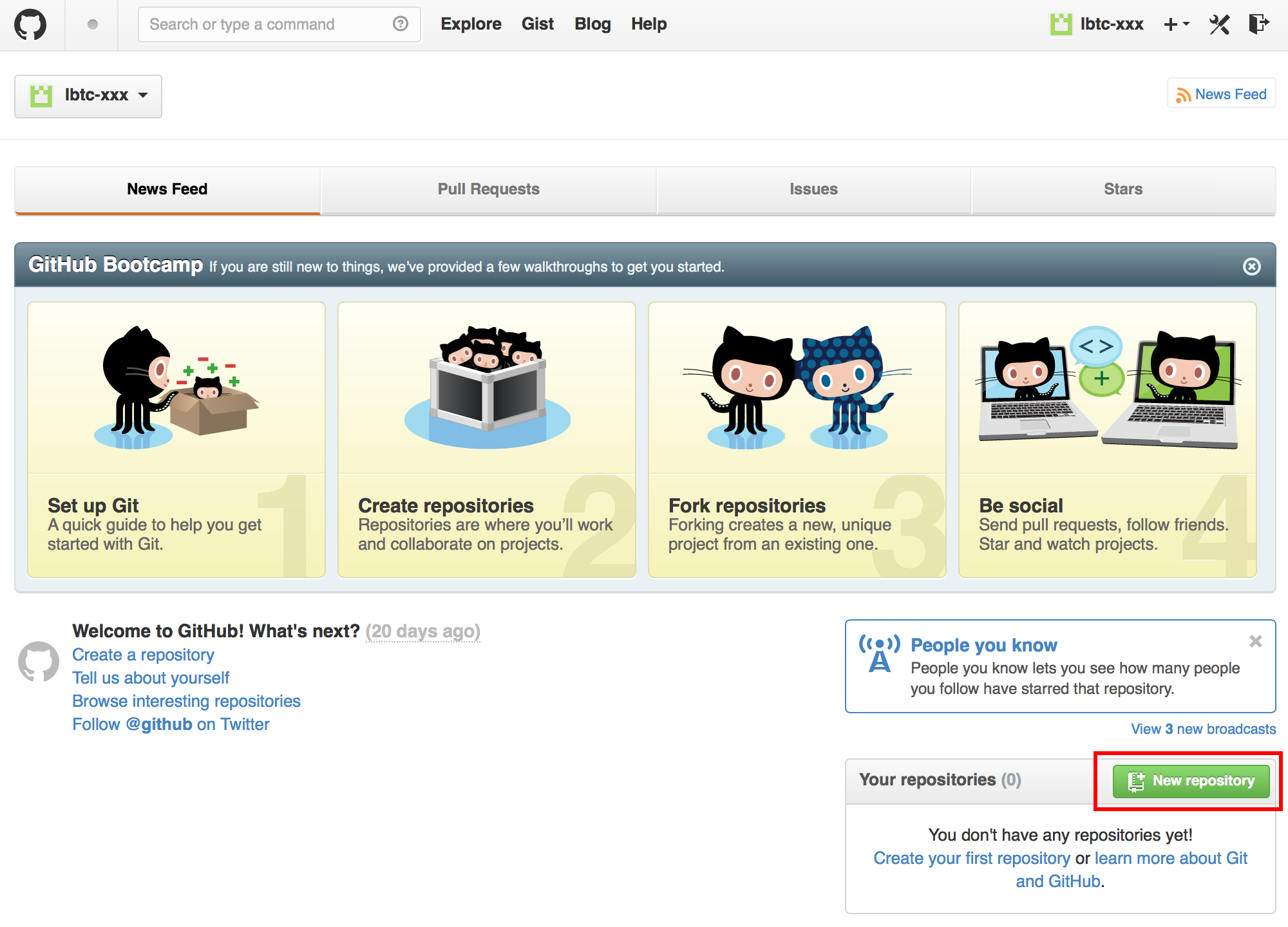
Task: Click the sign out icon
Action: (x=1258, y=24)
